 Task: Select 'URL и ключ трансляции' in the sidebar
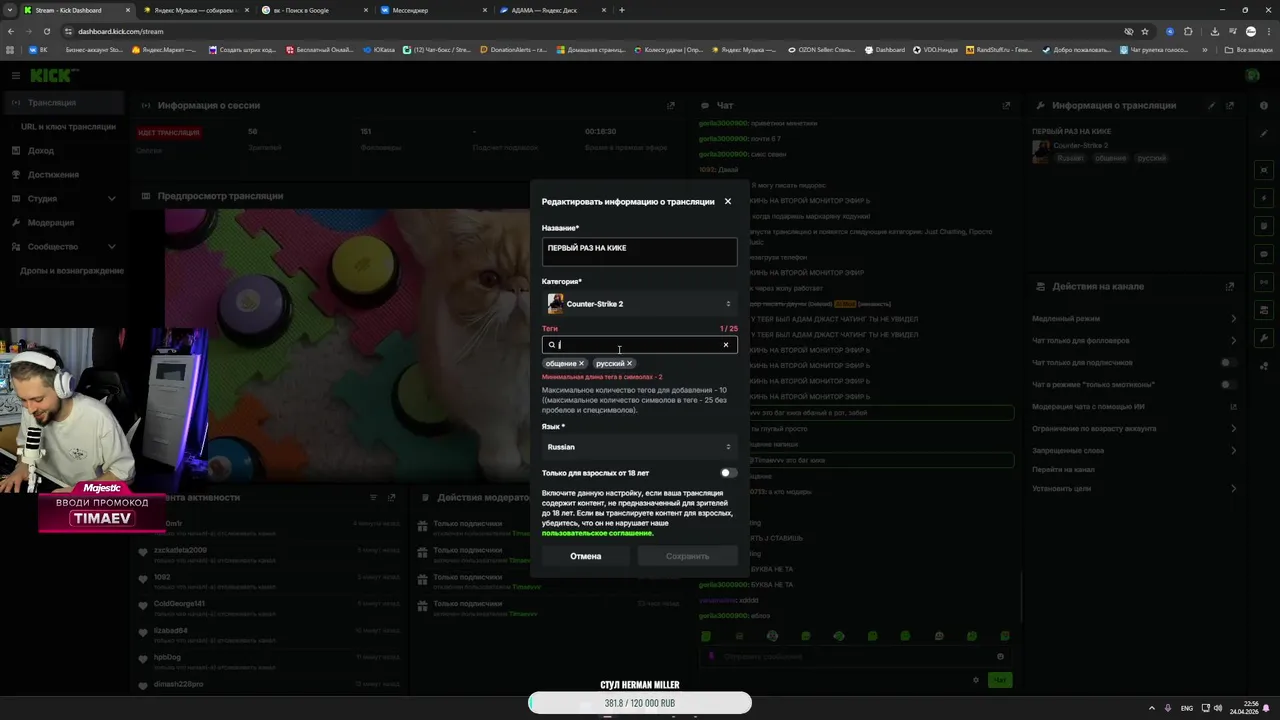(68, 127)
